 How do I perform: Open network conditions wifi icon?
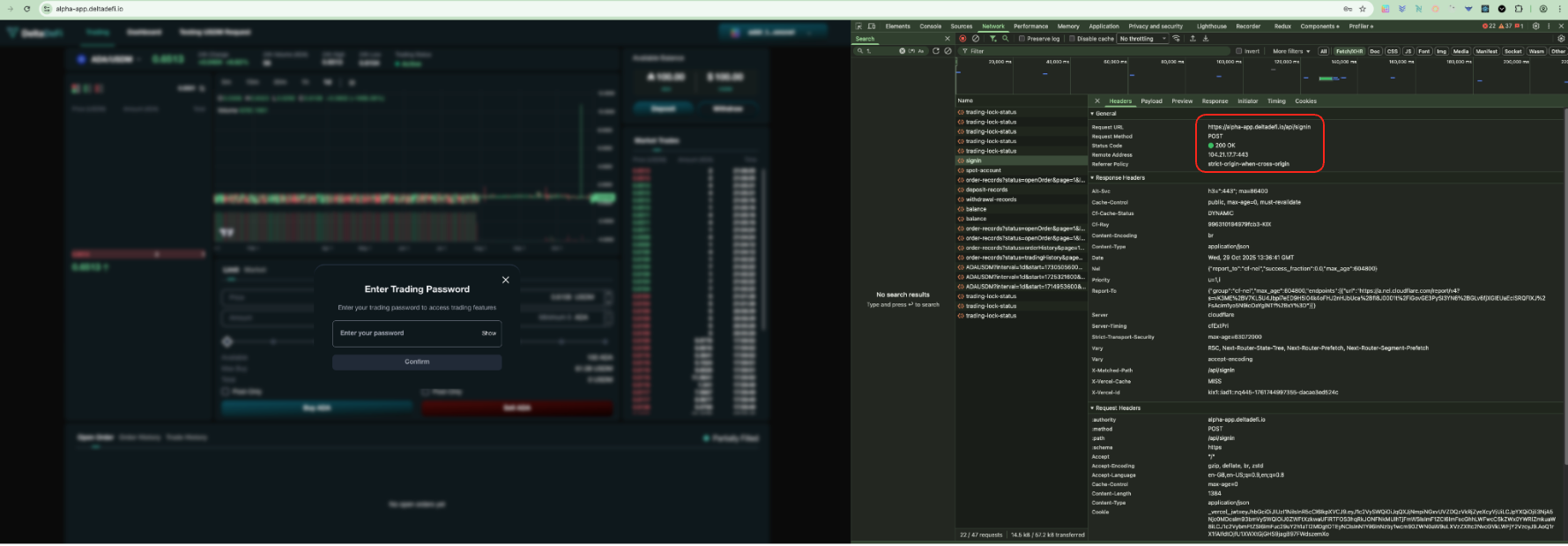[1176, 39]
